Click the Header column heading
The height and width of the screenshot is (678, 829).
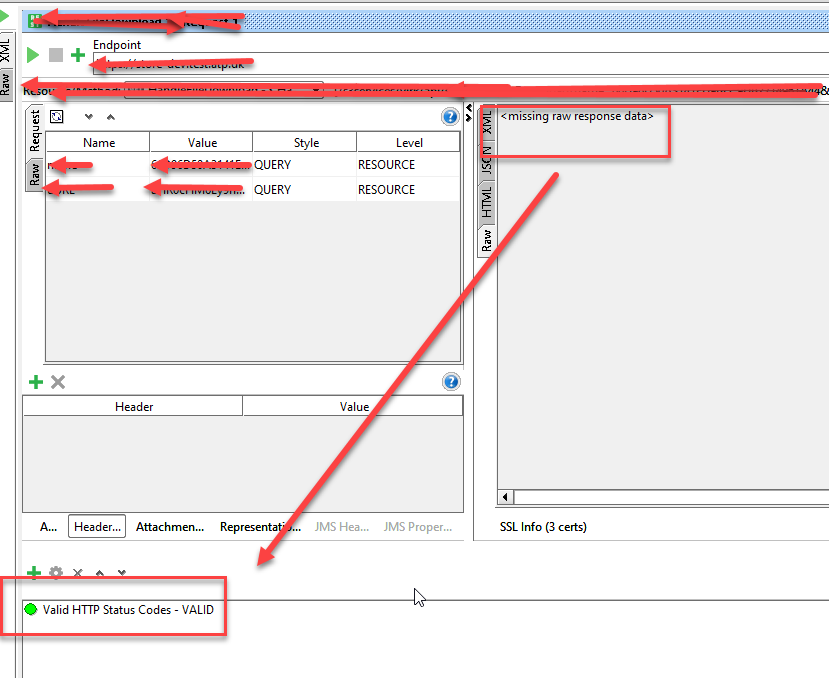[133, 407]
